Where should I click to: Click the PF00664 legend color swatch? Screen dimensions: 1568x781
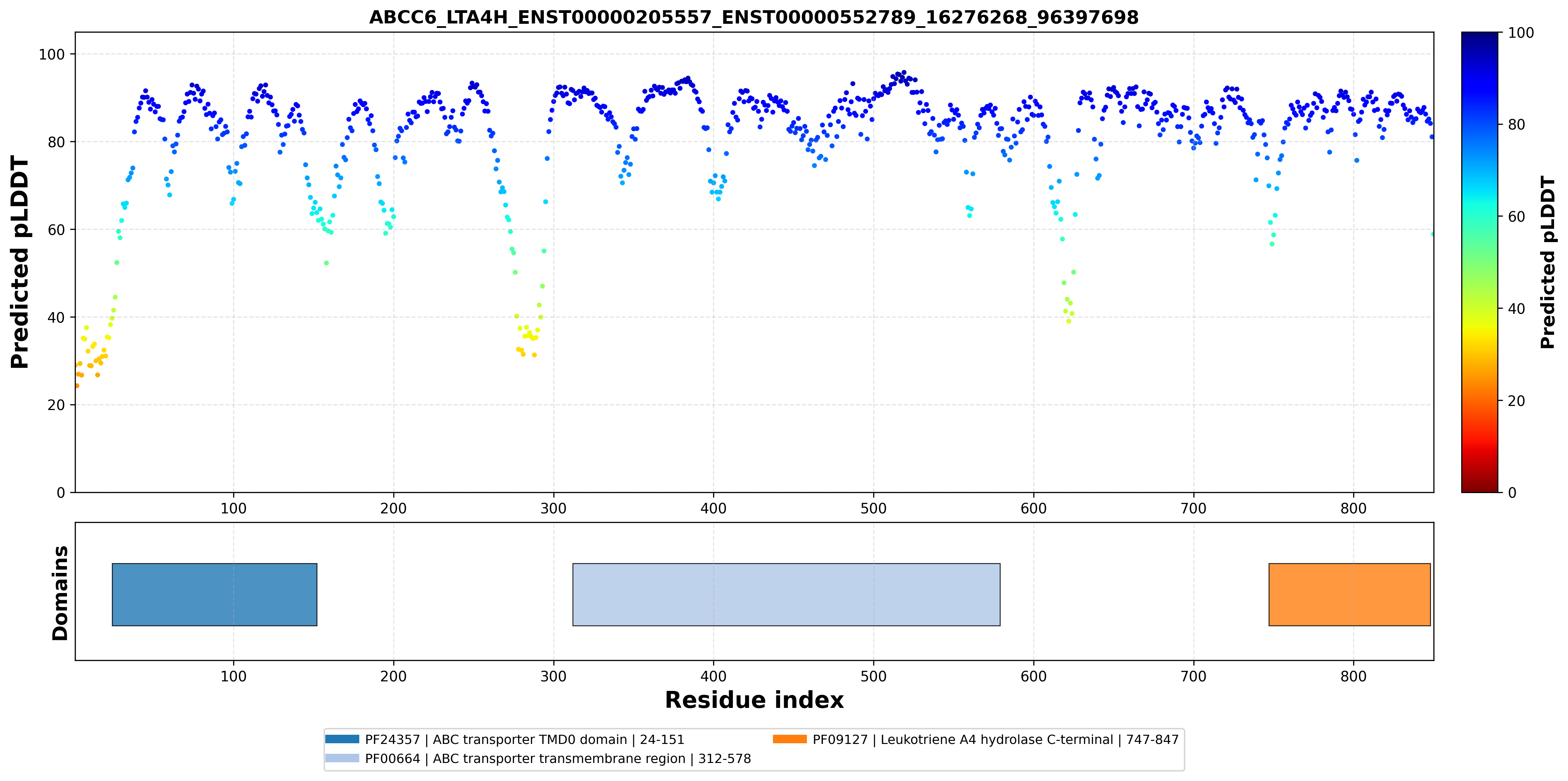pos(342,758)
